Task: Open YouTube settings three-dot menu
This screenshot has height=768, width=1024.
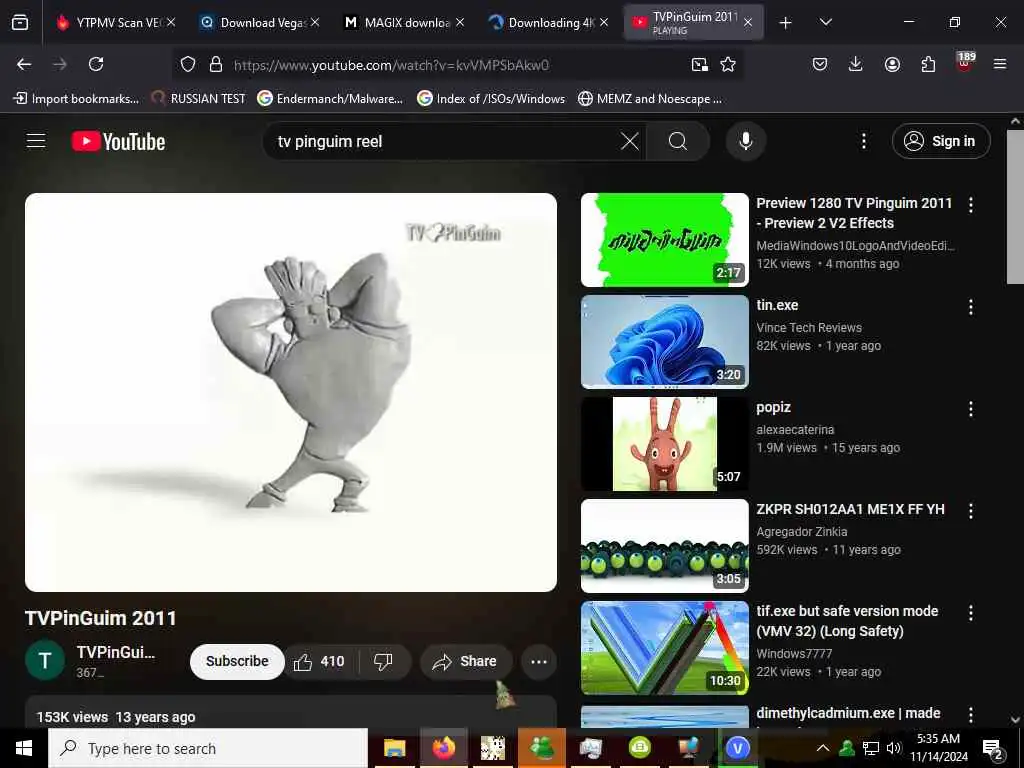Action: 863,141
